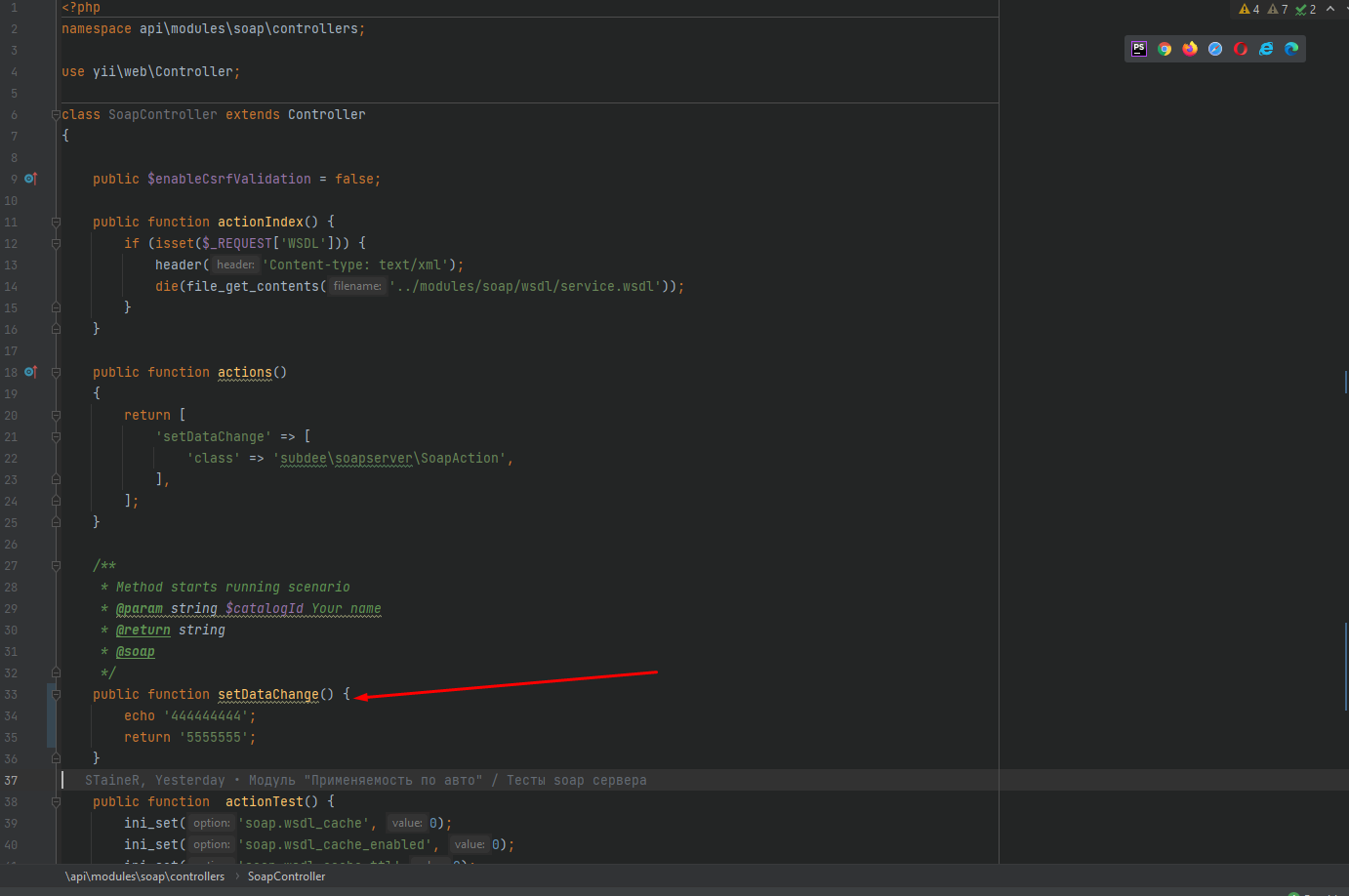Viewport: 1349px width, 896px height.
Task: Click the SoapController breadcrumb
Action: (x=286, y=876)
